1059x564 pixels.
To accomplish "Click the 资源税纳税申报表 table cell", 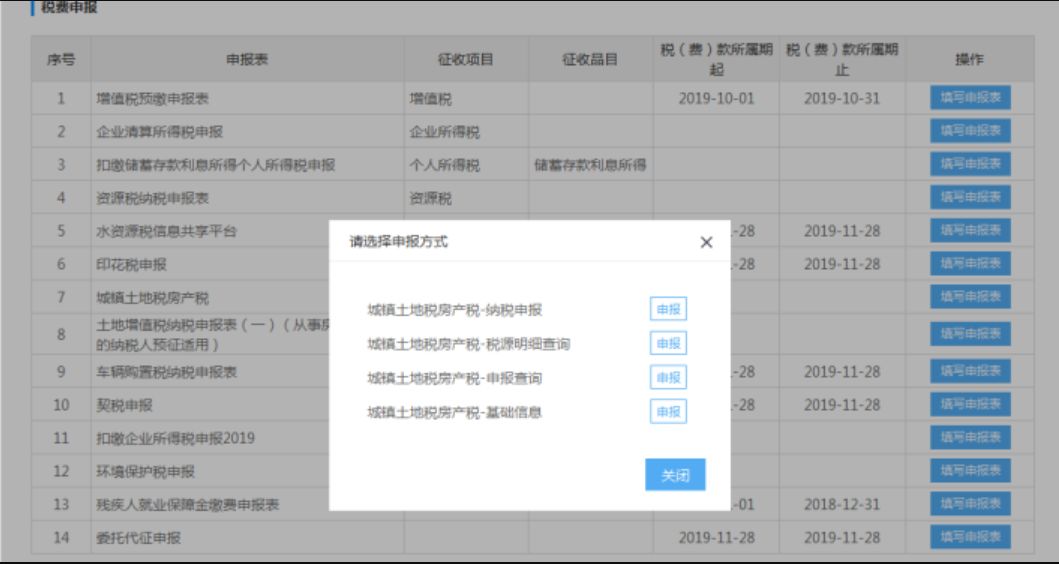I will [247, 198].
